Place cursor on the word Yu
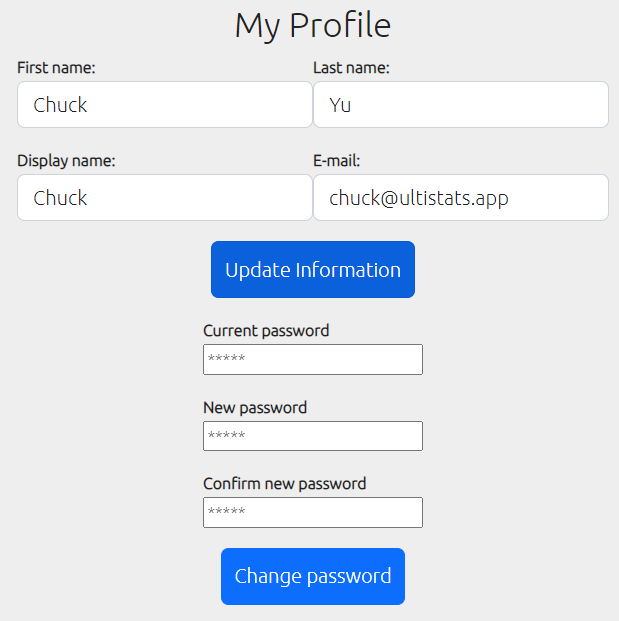619x621 pixels. click(340, 105)
